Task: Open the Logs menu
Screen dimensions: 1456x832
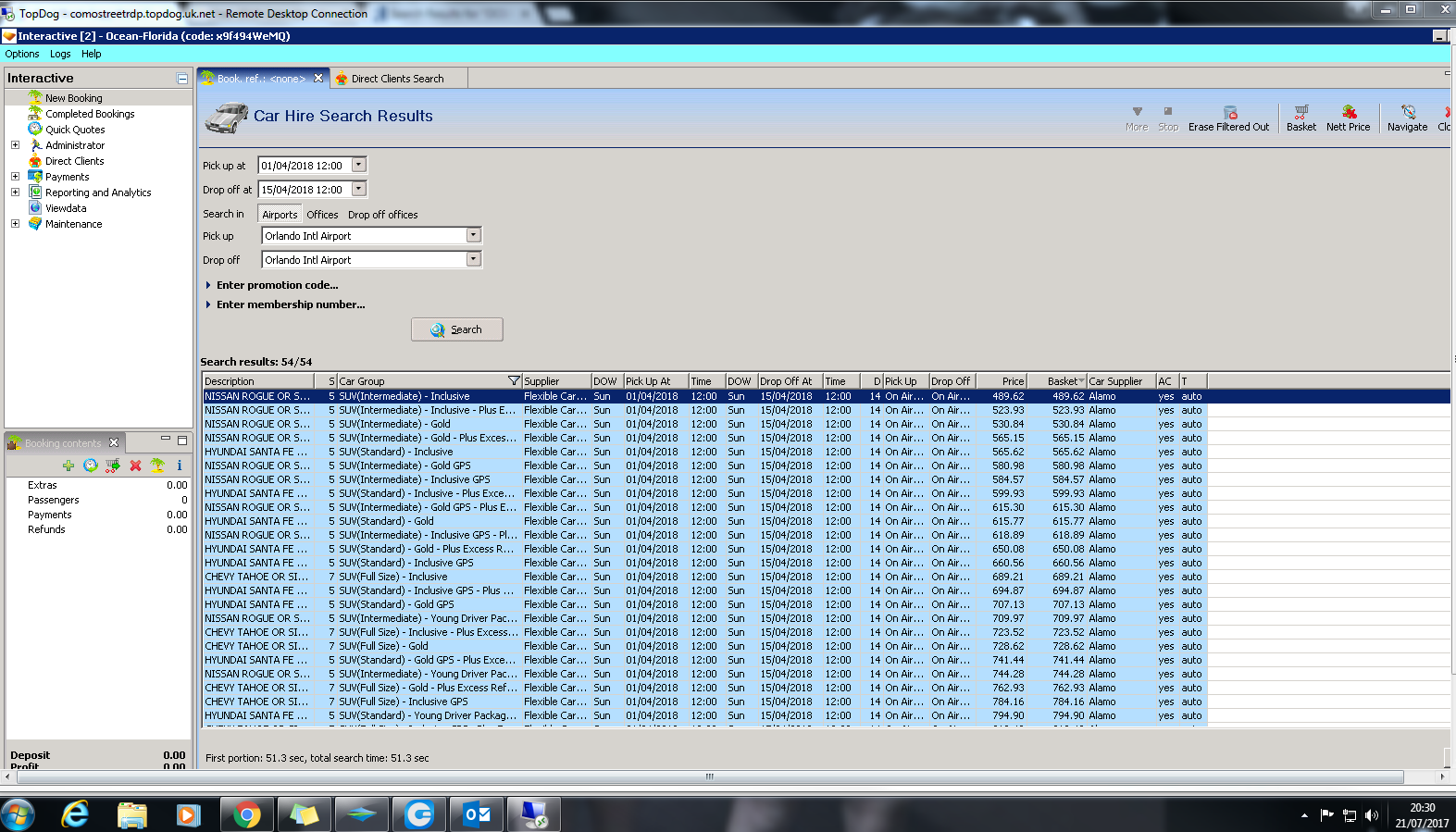Action: [x=60, y=54]
